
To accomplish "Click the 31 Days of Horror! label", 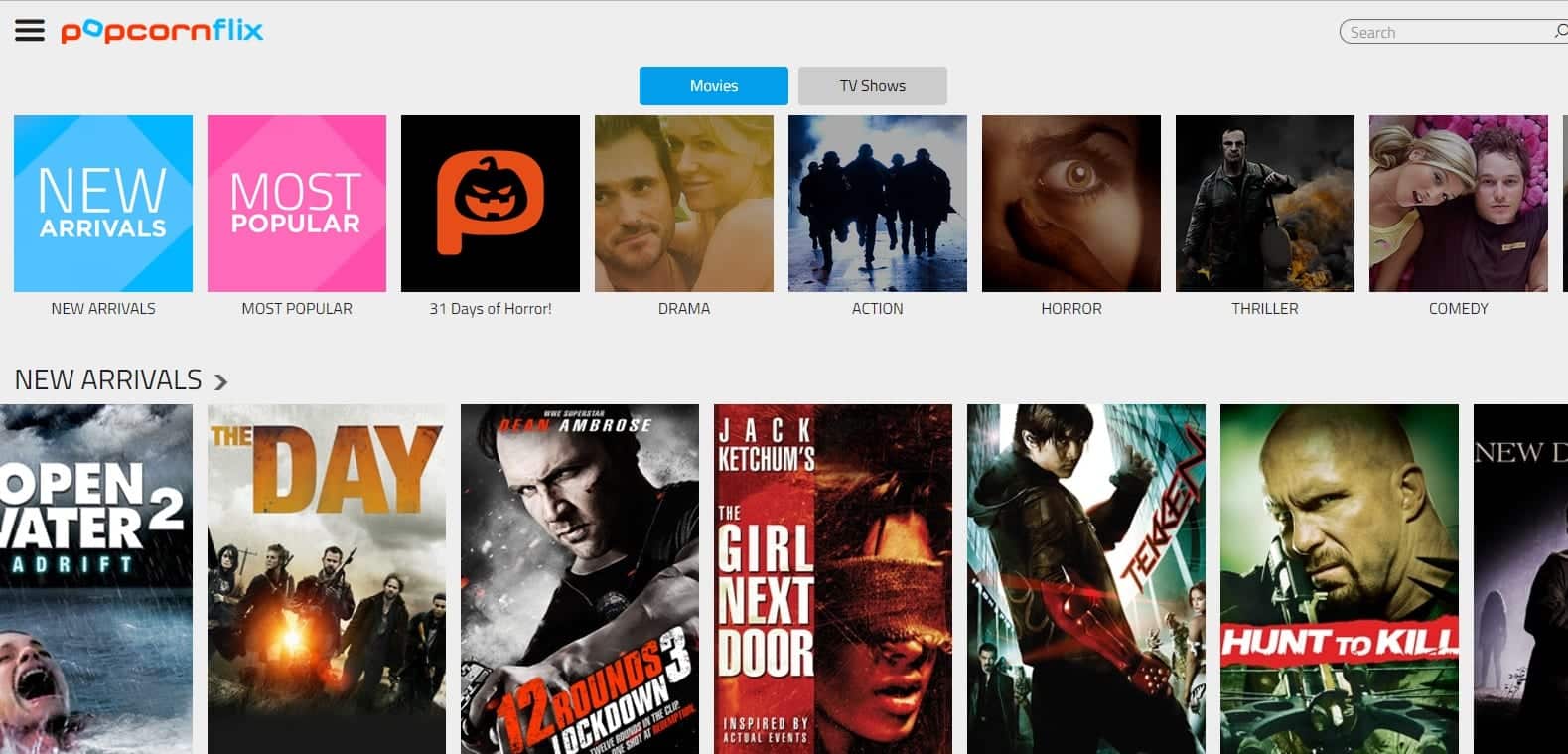I will point(491,309).
